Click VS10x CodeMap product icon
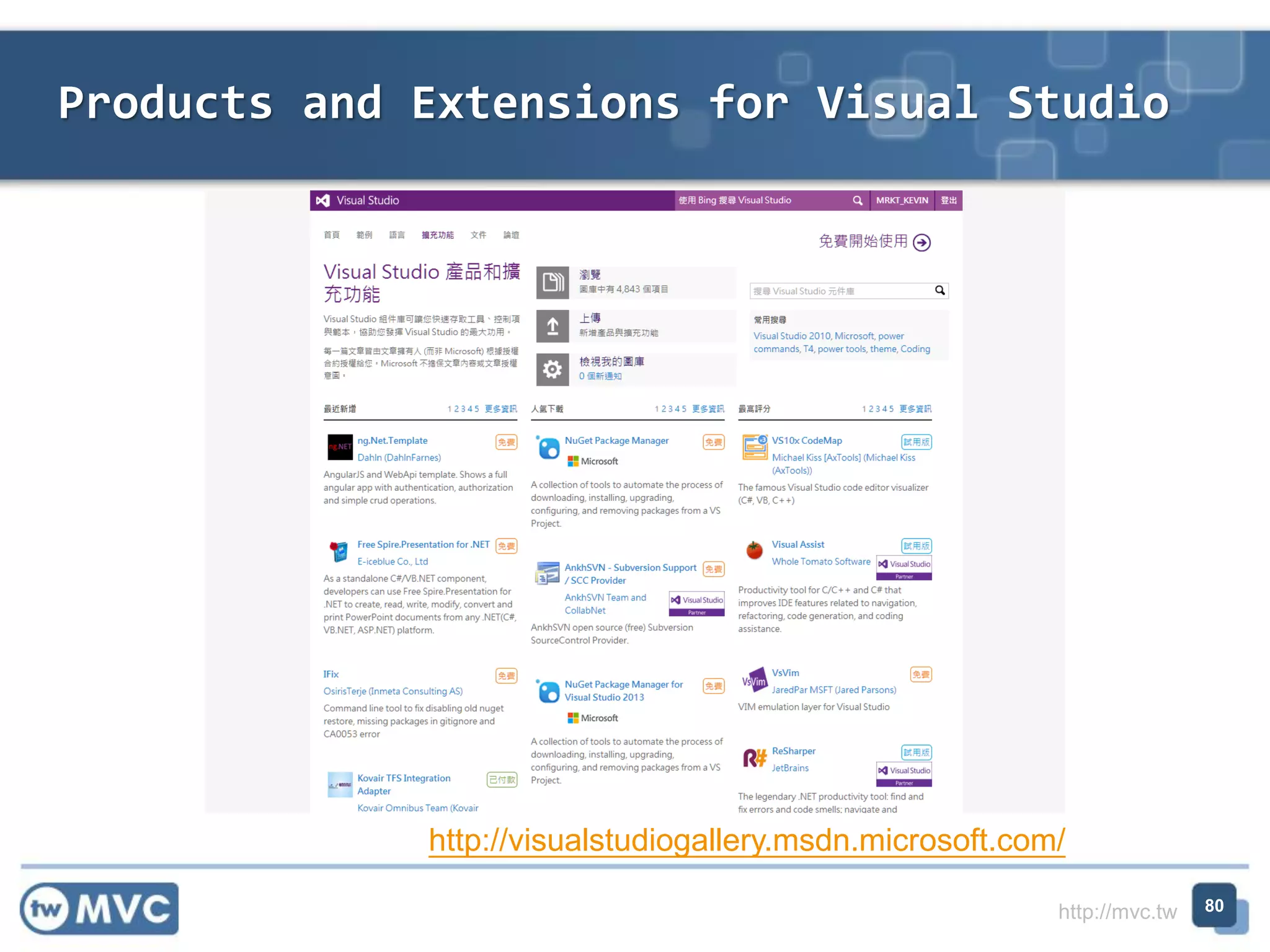Screen dimensions: 1270x952 (755, 447)
